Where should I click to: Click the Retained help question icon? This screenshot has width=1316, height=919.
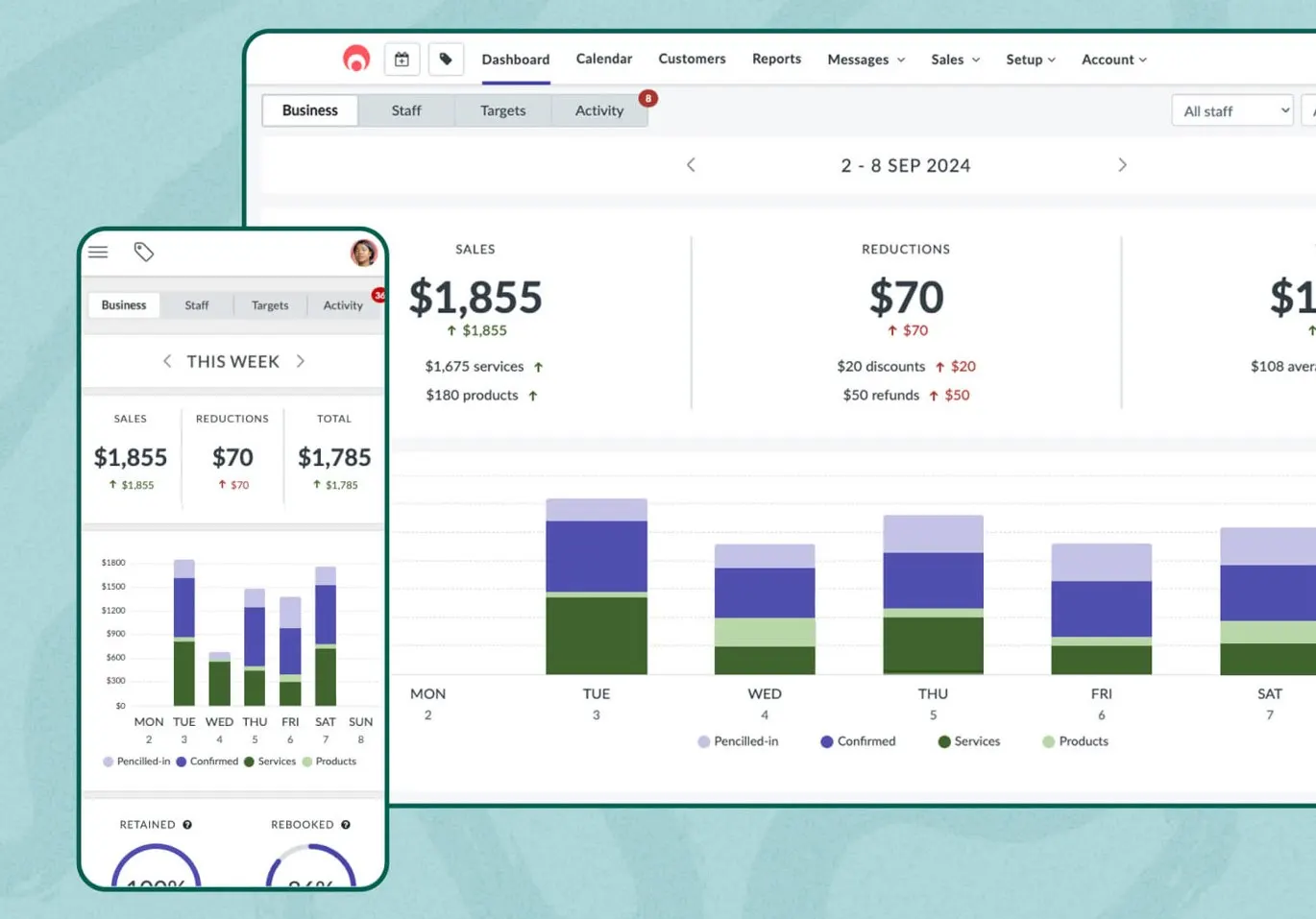tap(187, 825)
